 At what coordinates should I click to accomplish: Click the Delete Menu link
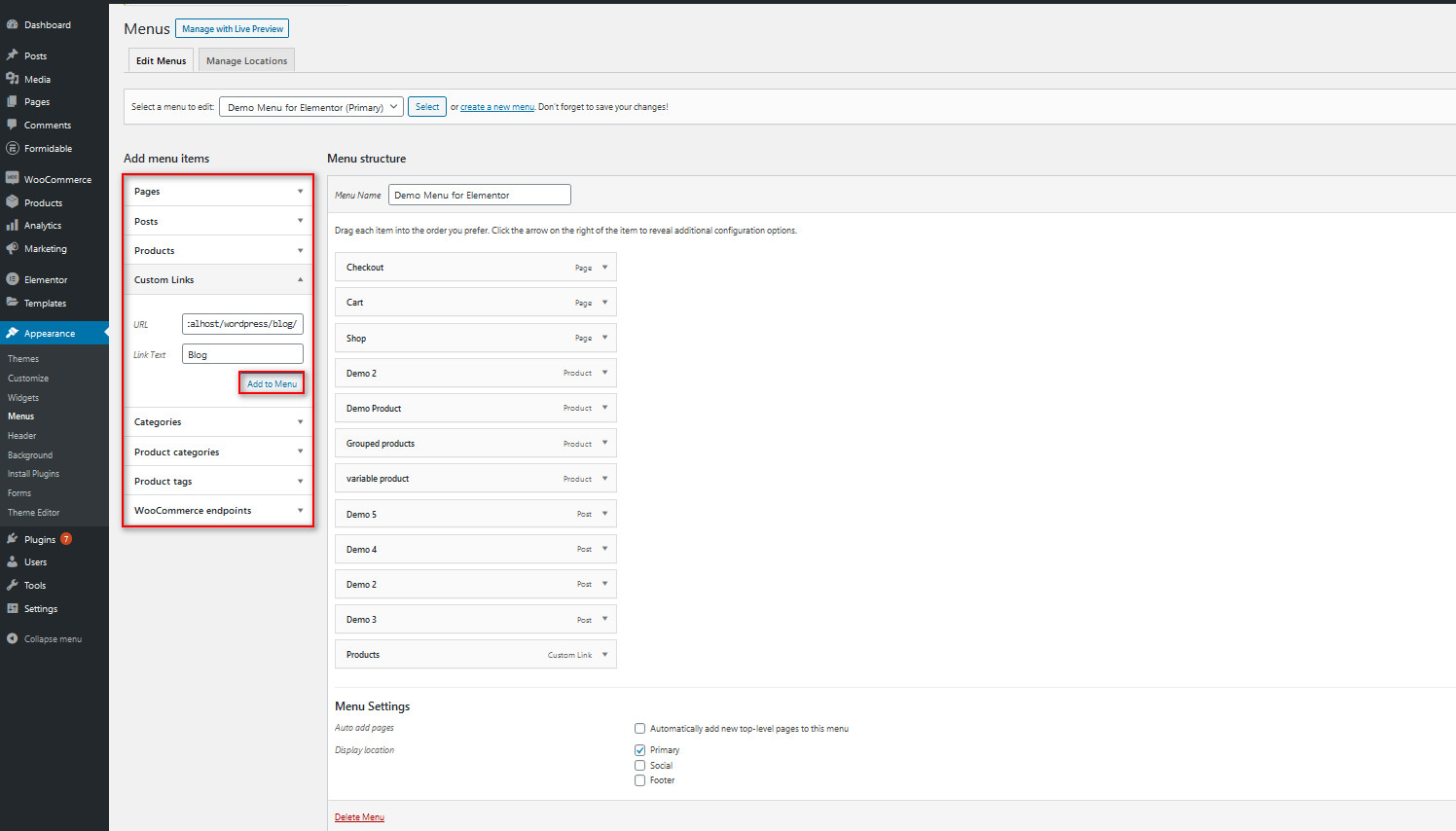coord(359,817)
